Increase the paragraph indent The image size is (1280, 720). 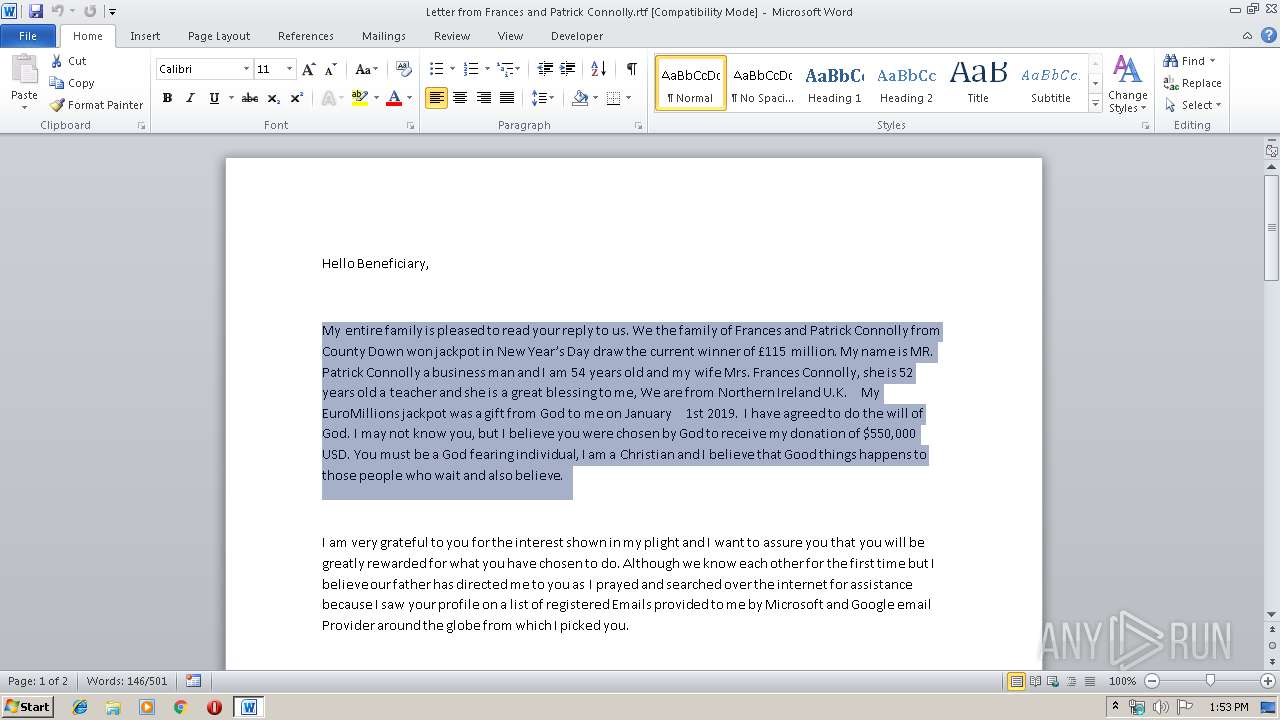(567, 69)
